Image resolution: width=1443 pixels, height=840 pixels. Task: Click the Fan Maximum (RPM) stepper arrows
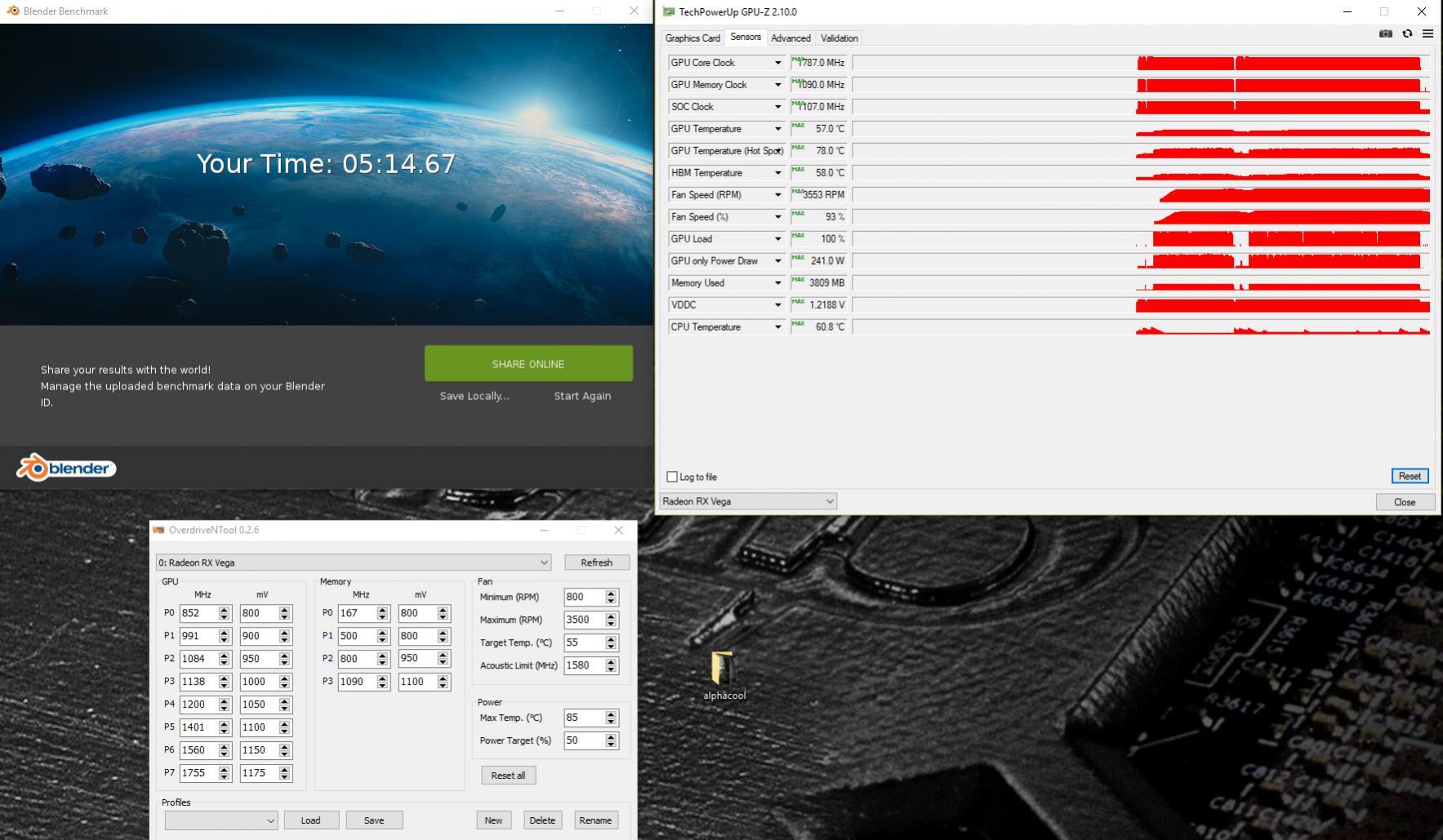(x=611, y=620)
